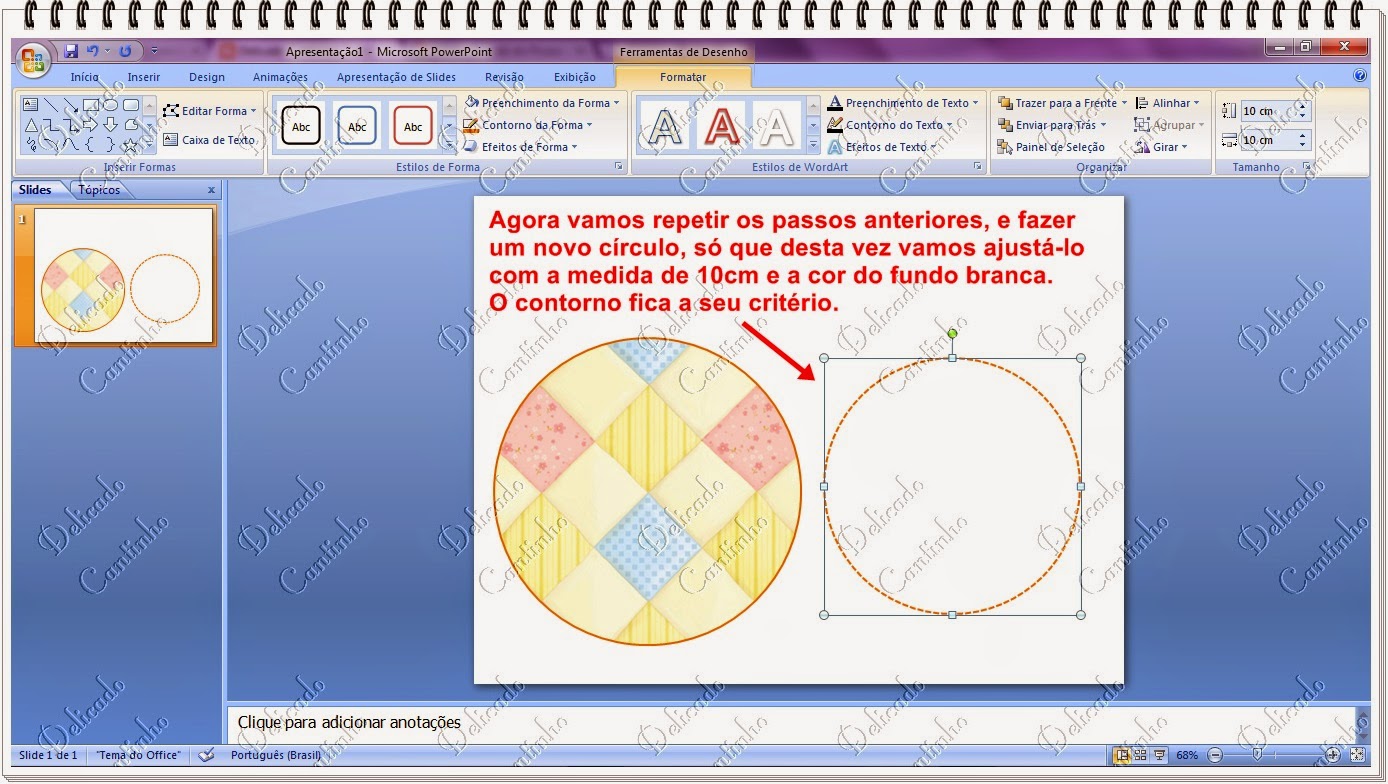The height and width of the screenshot is (784, 1388).
Task: Choose the oval shape
Action: click(111, 104)
